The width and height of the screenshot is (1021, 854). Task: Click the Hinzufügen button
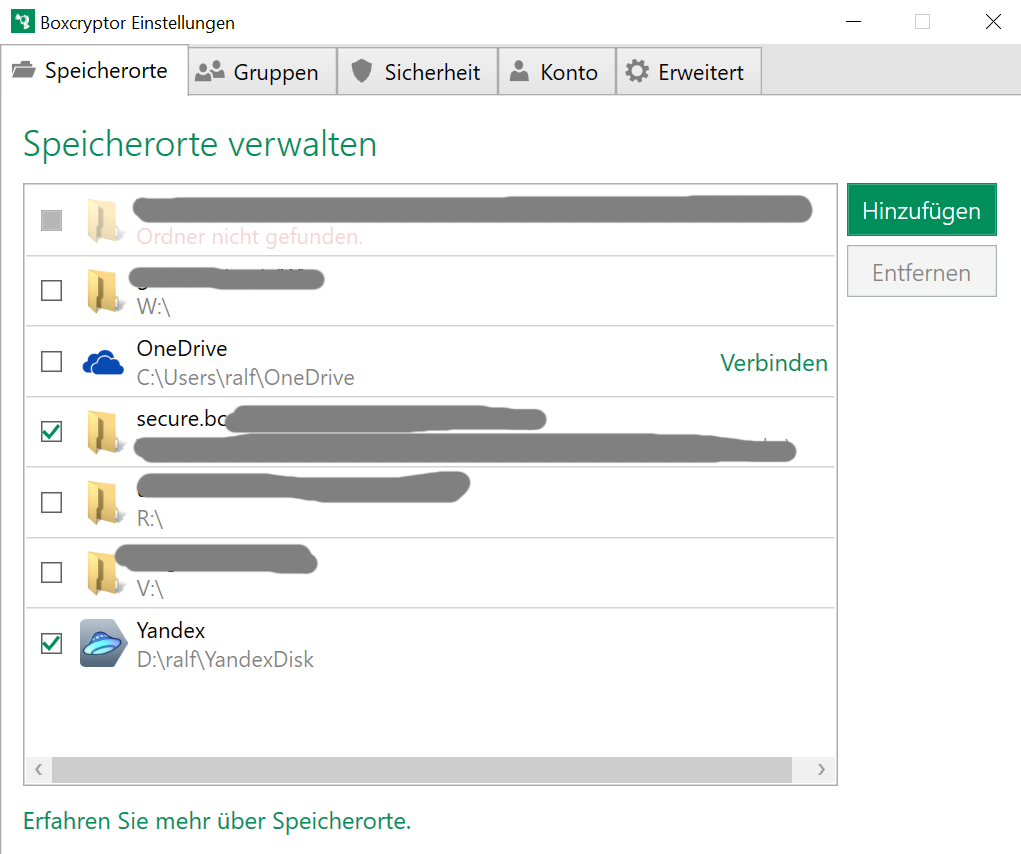(921, 210)
